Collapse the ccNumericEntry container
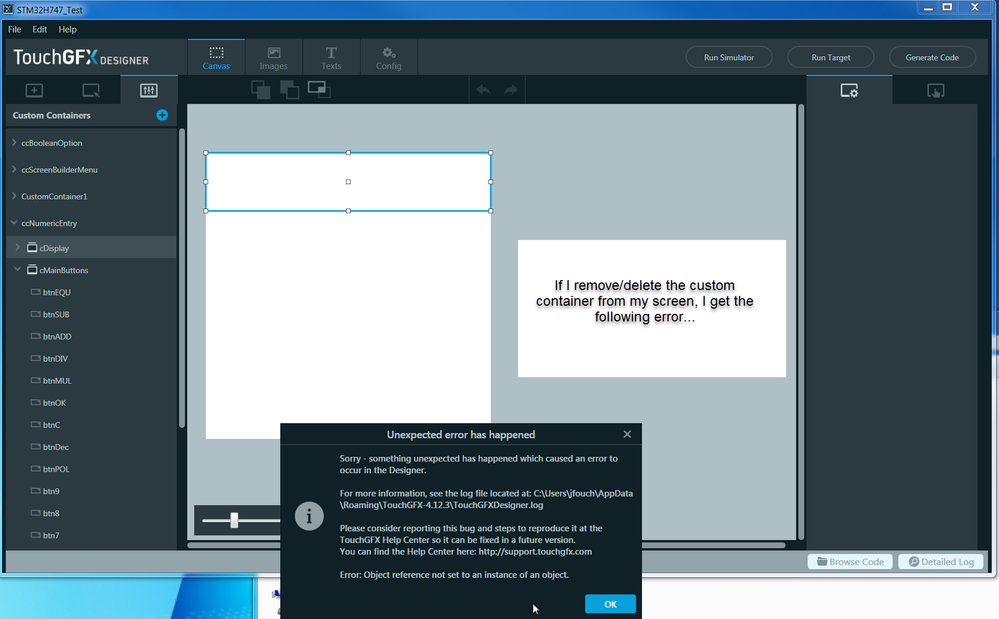999x619 pixels. pos(14,223)
